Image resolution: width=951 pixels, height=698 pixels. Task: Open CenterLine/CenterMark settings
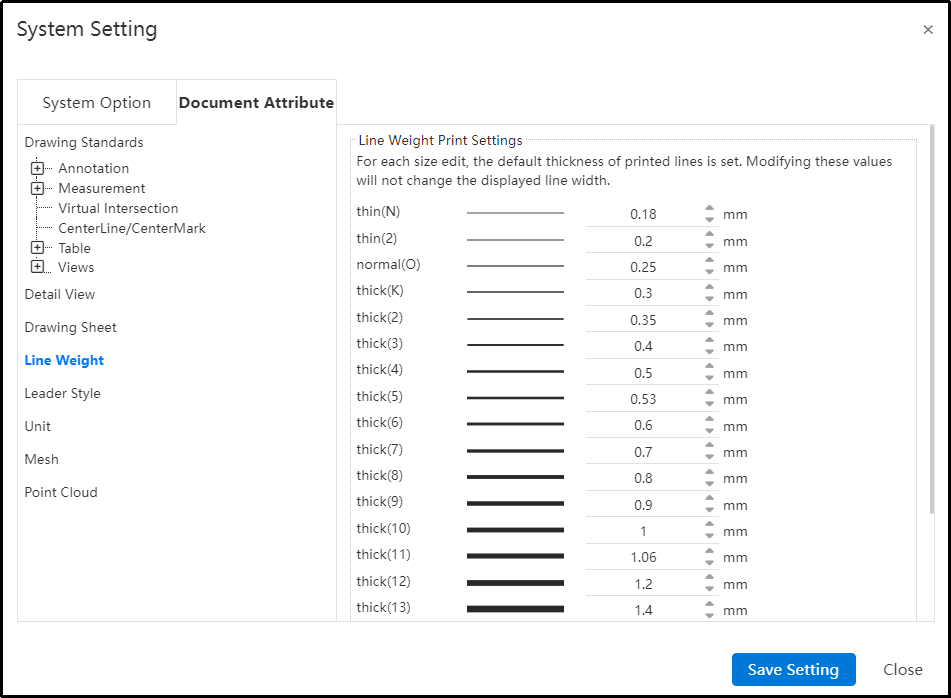(132, 228)
